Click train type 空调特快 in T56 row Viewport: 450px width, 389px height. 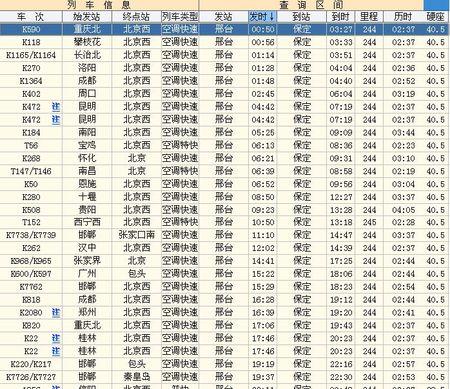click(180, 145)
